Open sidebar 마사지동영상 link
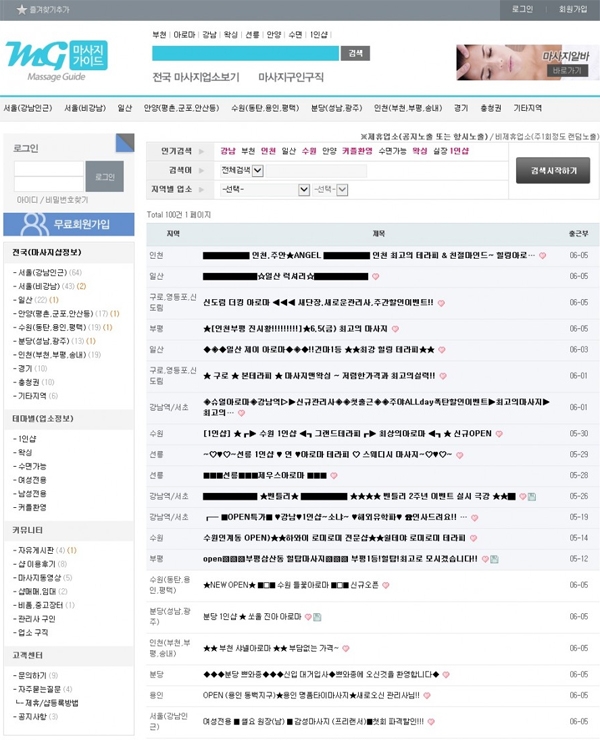The height and width of the screenshot is (740, 600). pyautogui.click(x=39, y=578)
